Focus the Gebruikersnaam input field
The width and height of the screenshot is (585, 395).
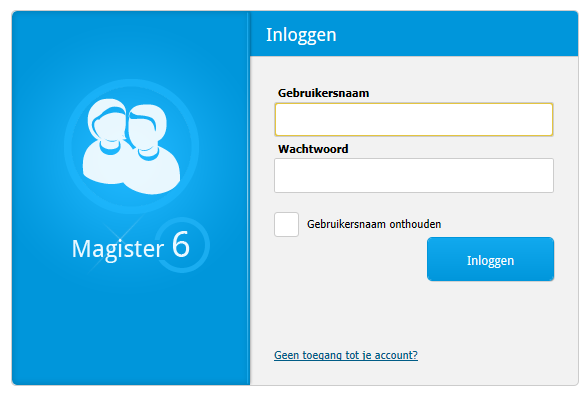414,119
